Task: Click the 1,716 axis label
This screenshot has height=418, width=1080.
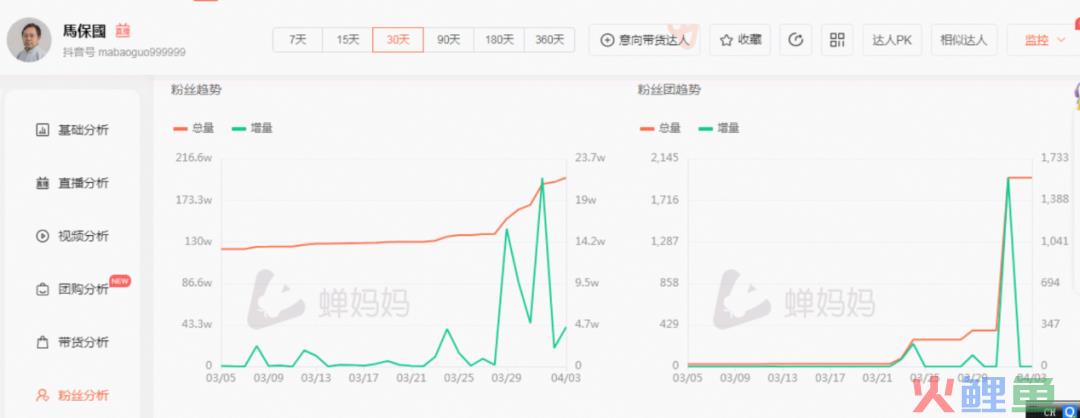Action: pos(665,200)
